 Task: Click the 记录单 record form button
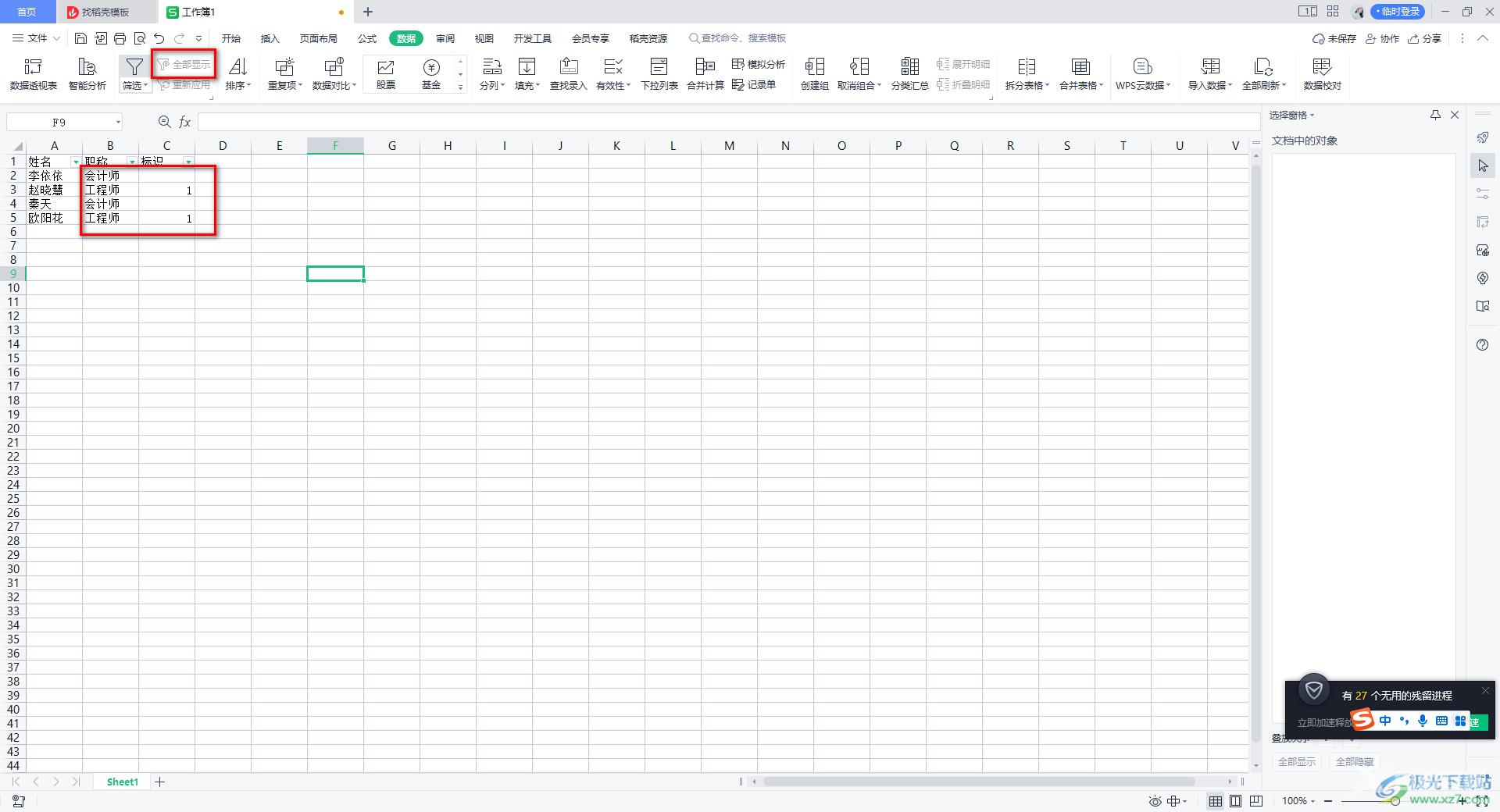point(754,84)
